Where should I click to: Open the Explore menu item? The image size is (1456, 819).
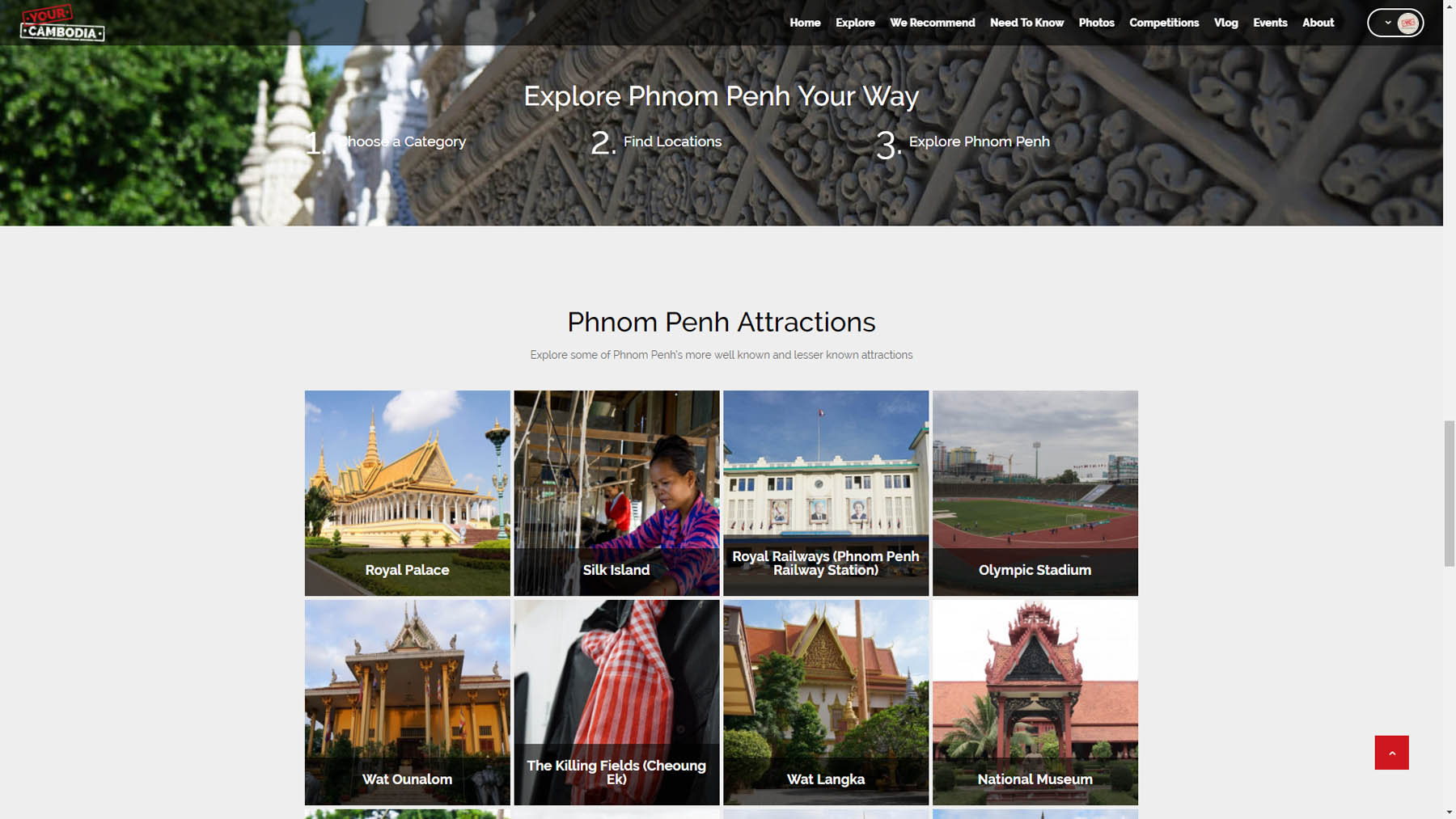(855, 23)
